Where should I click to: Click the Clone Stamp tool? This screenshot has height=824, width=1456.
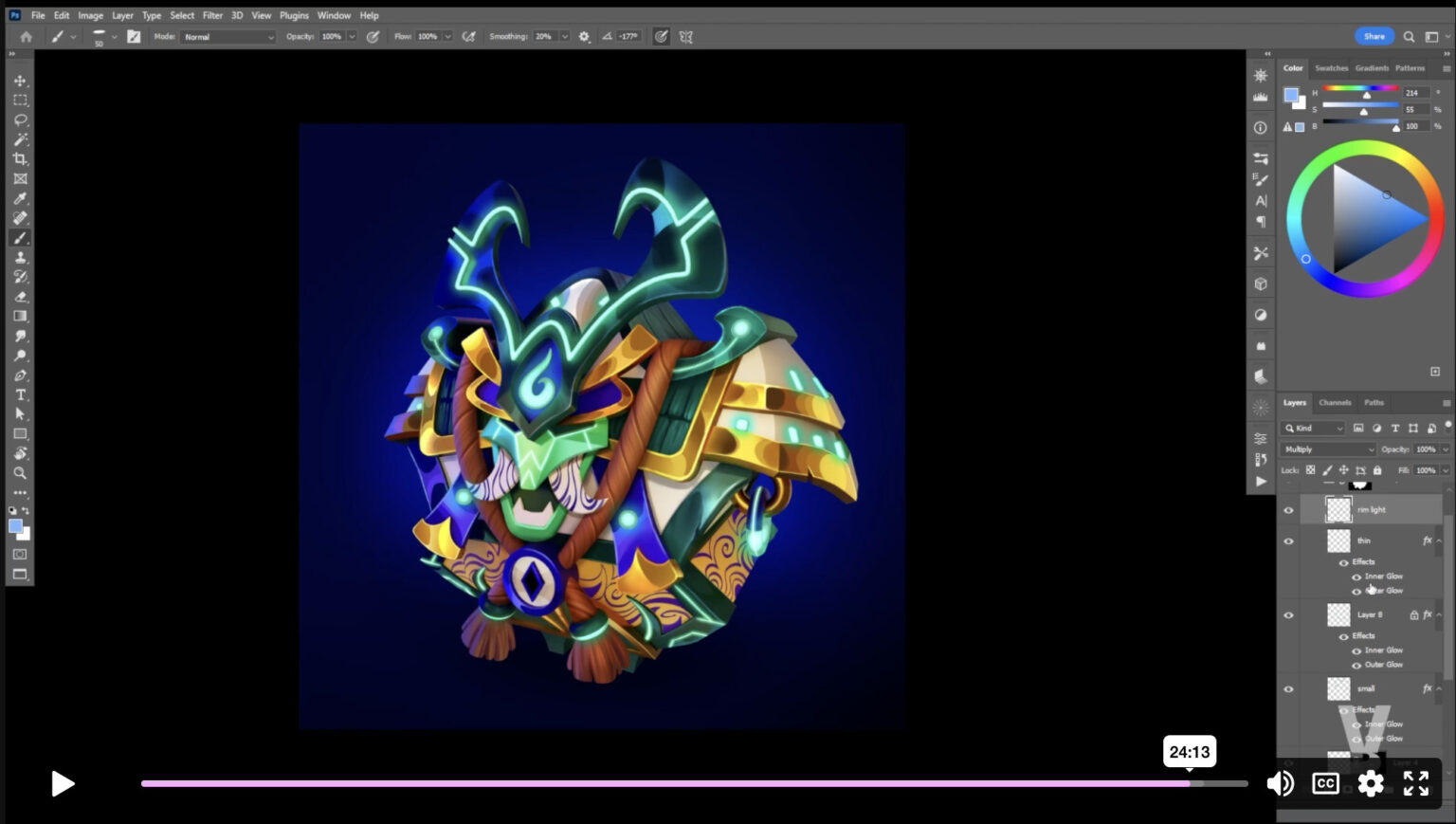pyautogui.click(x=20, y=258)
